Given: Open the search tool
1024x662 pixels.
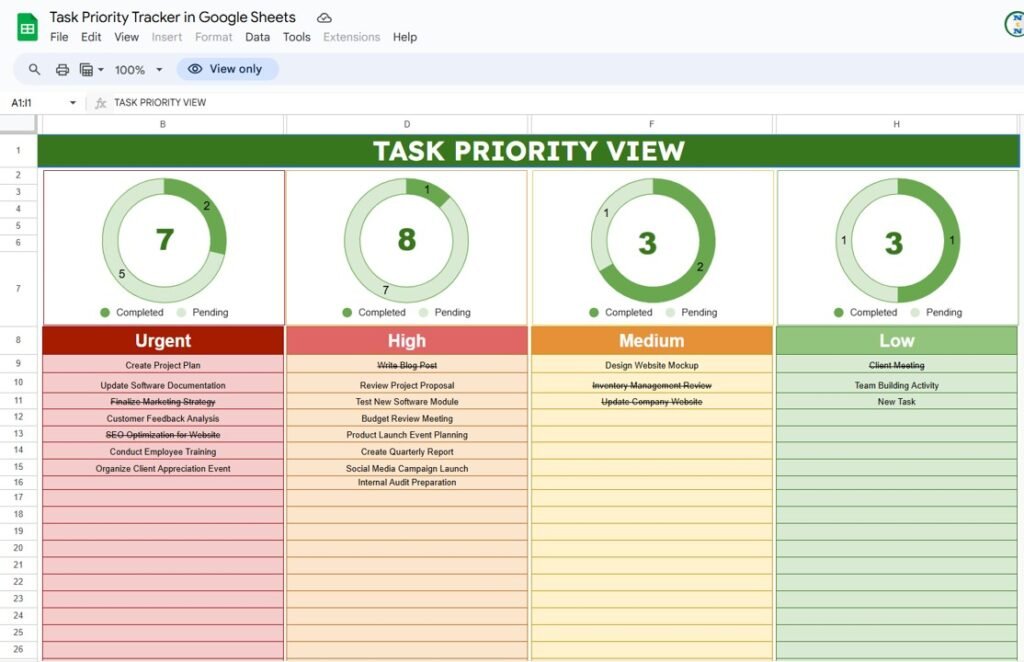Looking at the screenshot, I should 33,69.
